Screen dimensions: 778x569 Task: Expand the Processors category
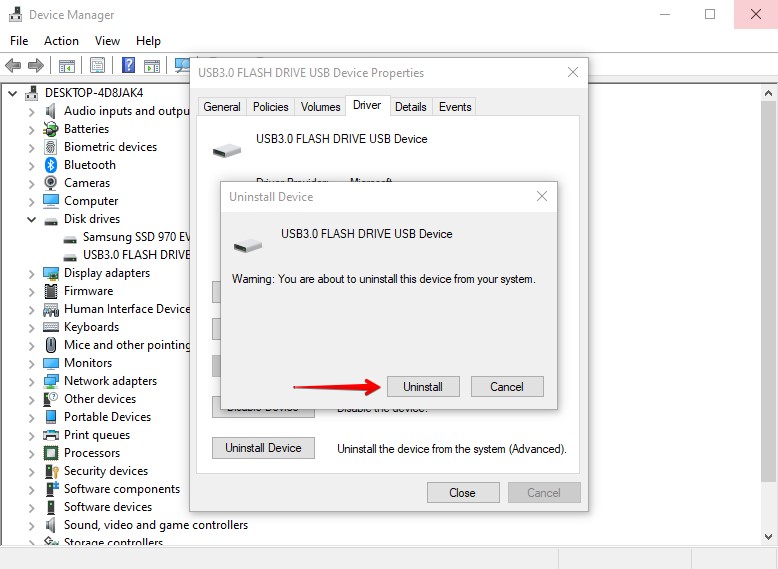point(31,453)
